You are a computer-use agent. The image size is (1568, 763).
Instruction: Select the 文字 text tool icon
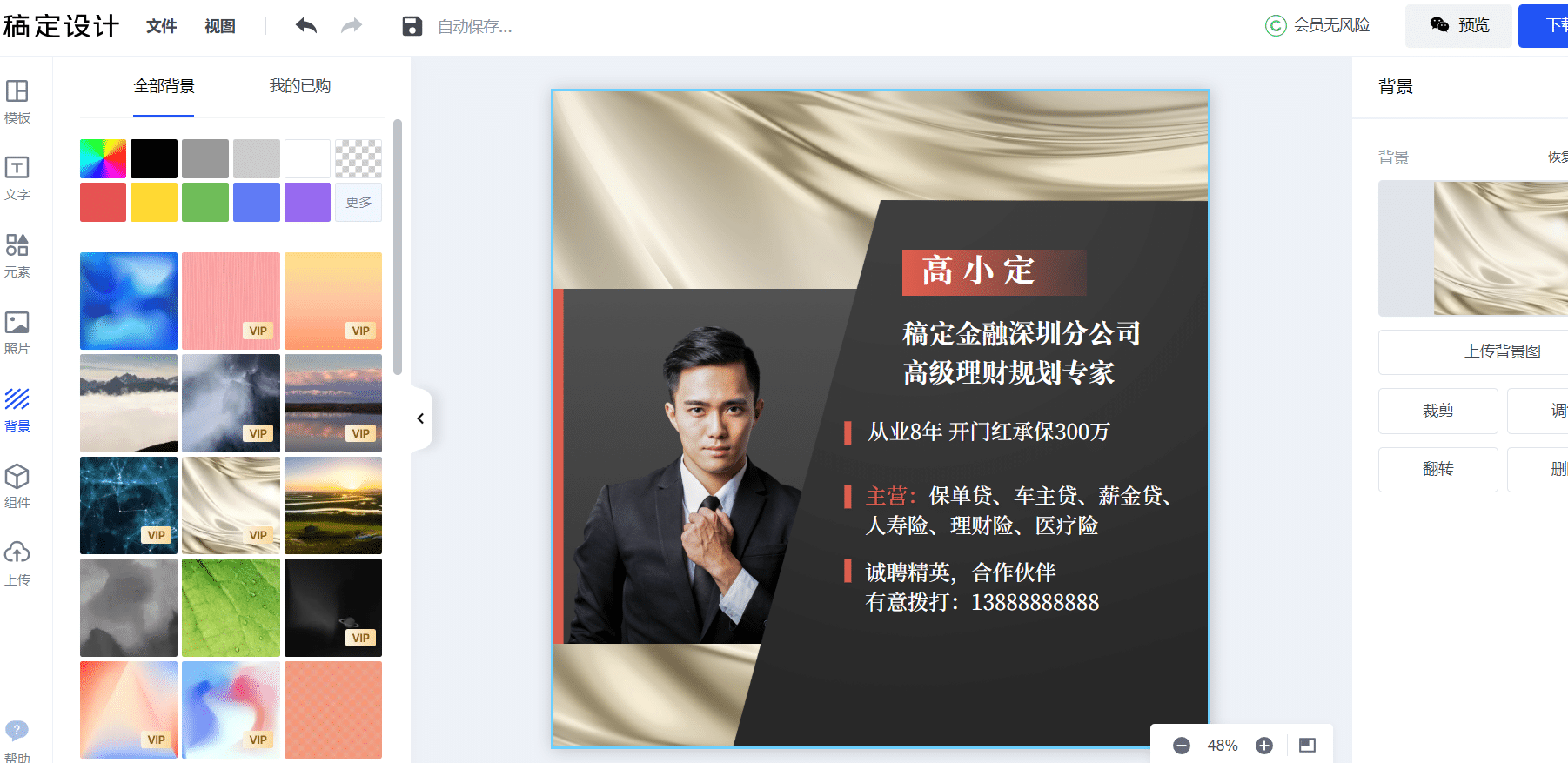[17, 178]
